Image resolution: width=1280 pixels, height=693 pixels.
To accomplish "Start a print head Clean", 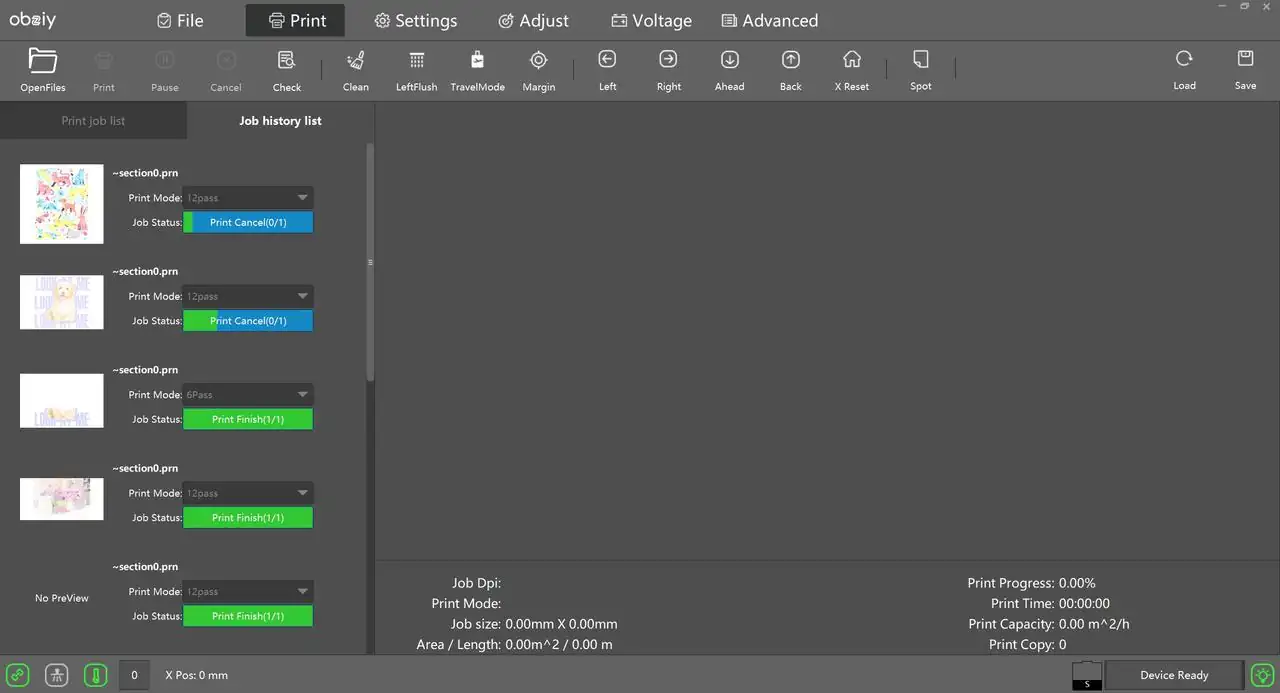I will point(356,69).
